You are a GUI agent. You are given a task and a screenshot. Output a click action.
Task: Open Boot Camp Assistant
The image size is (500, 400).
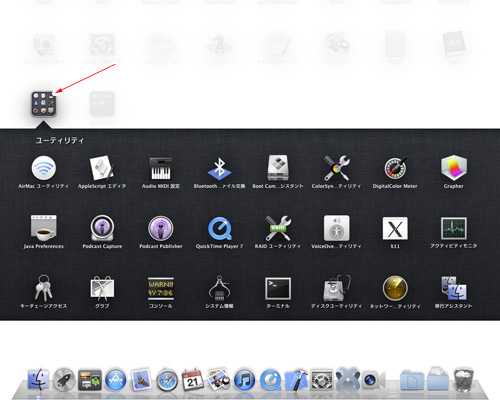(278, 168)
